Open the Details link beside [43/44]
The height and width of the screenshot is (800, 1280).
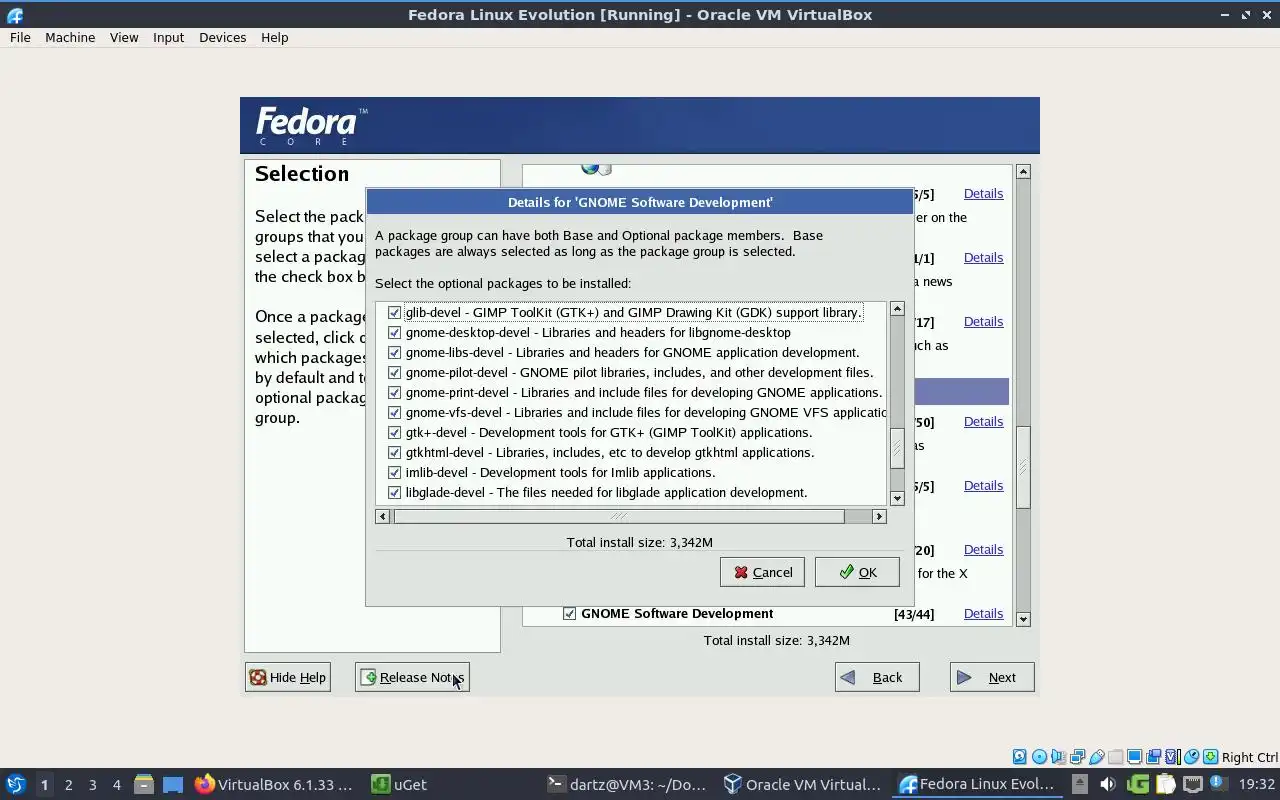[x=983, y=613]
